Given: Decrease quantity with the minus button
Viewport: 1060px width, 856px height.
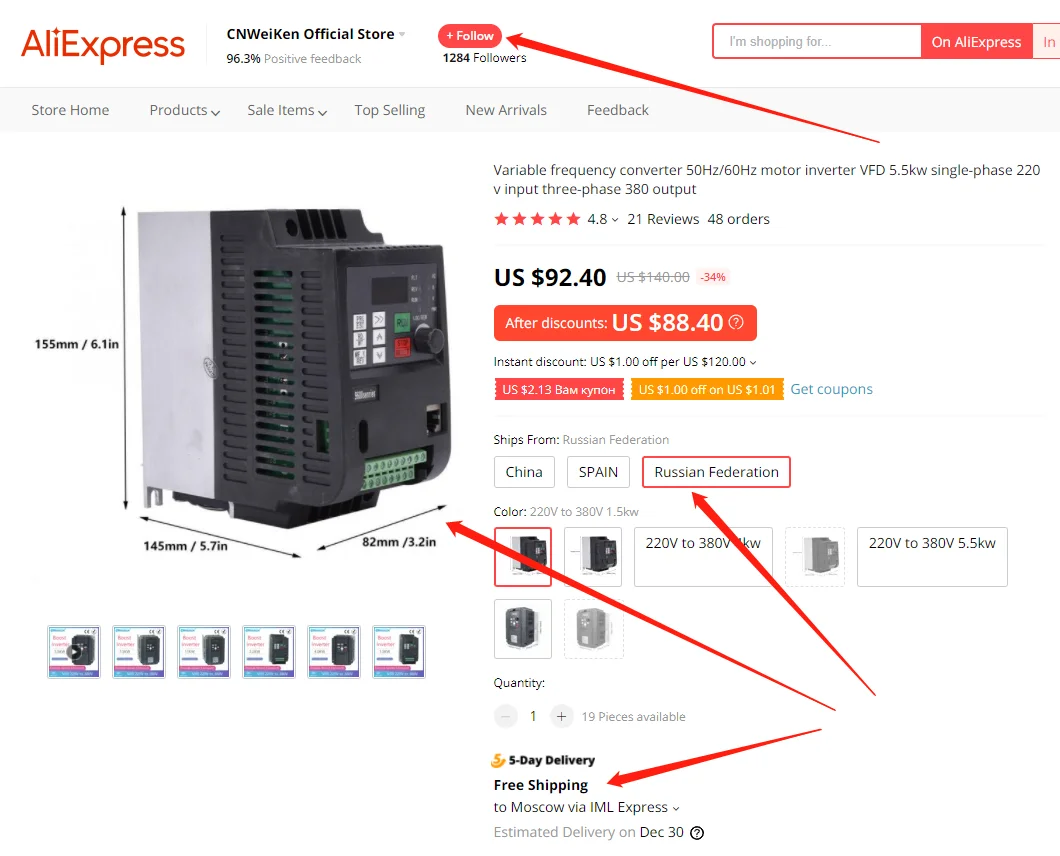Looking at the screenshot, I should [x=505, y=716].
